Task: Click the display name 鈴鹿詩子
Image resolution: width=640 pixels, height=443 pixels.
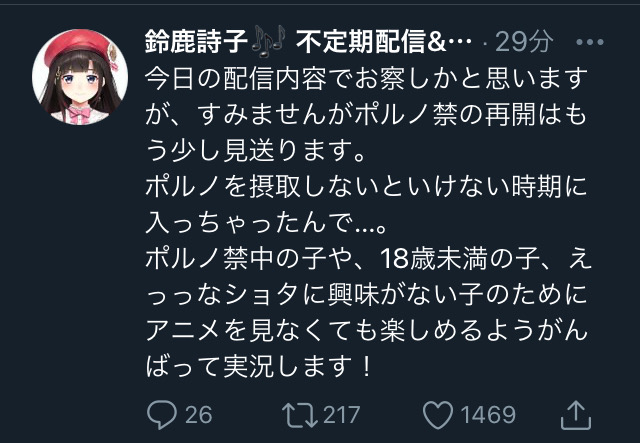Action: pos(196,42)
